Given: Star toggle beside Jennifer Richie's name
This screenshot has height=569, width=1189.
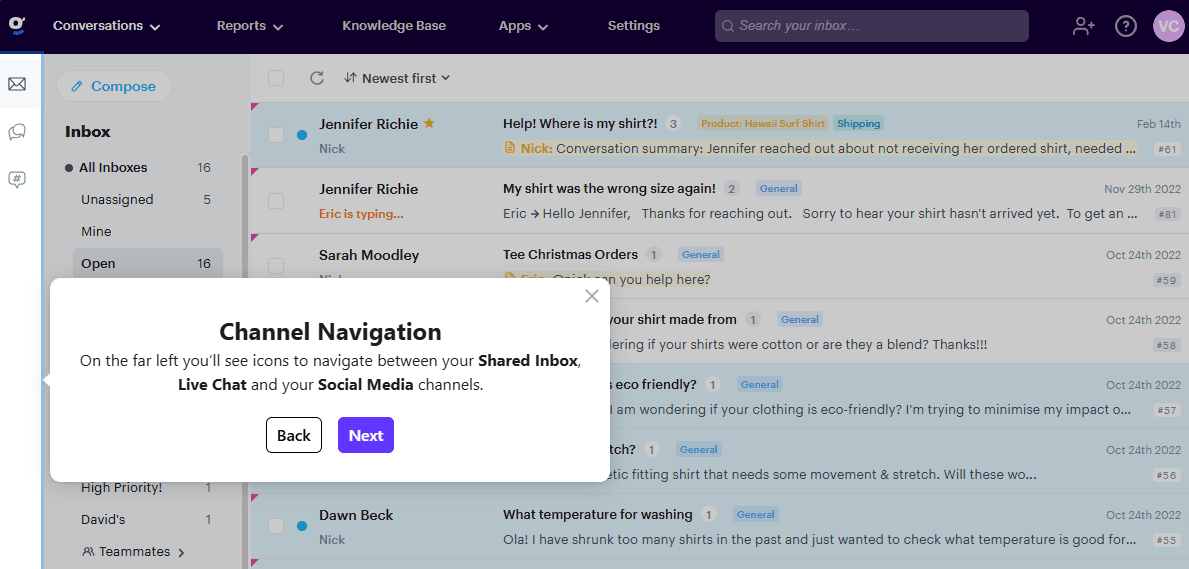Looking at the screenshot, I should point(429,123).
